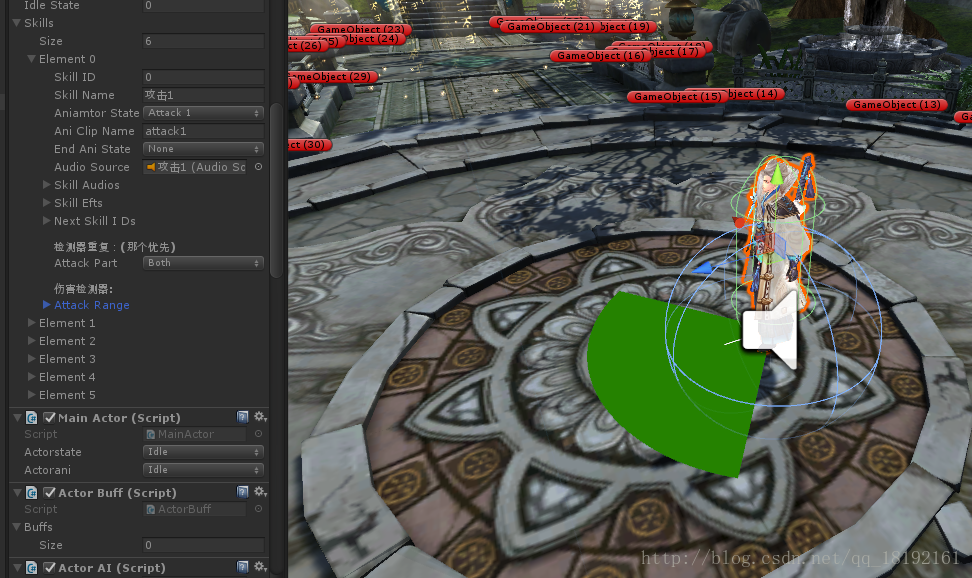Select the GameObject (15) label in scene
972x578 pixels.
click(x=678, y=97)
